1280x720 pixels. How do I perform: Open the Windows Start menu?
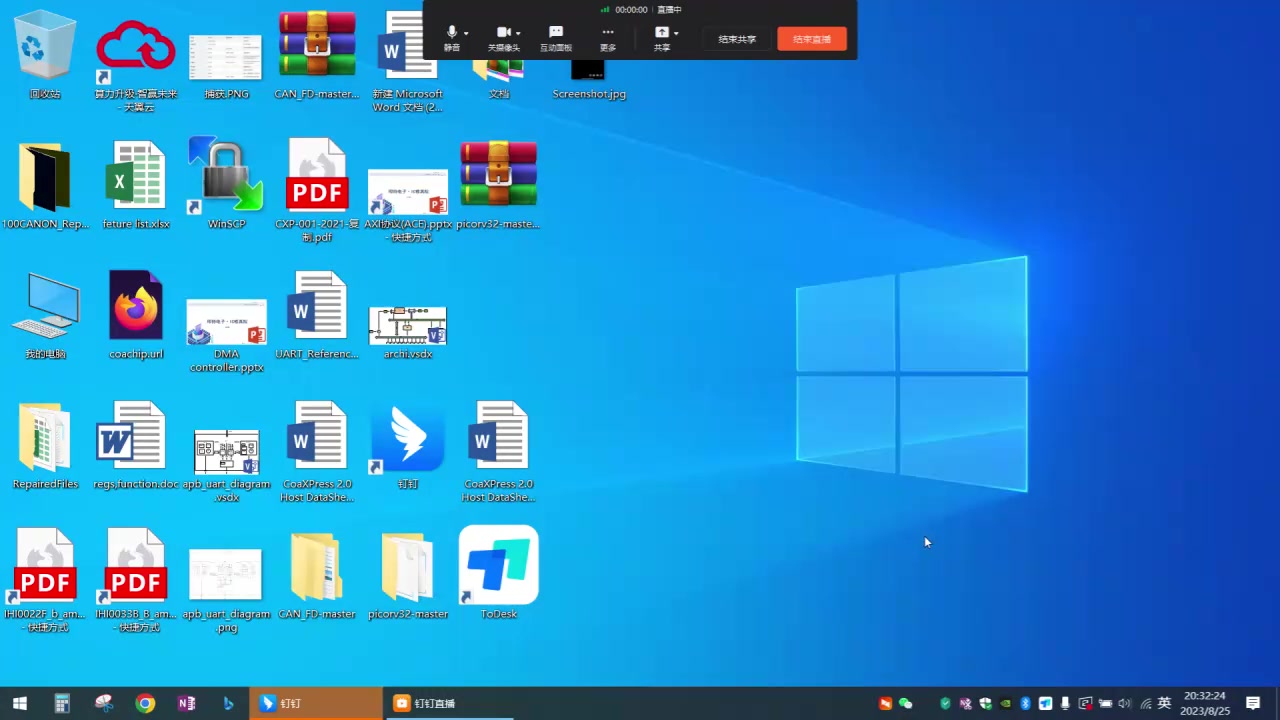19,703
